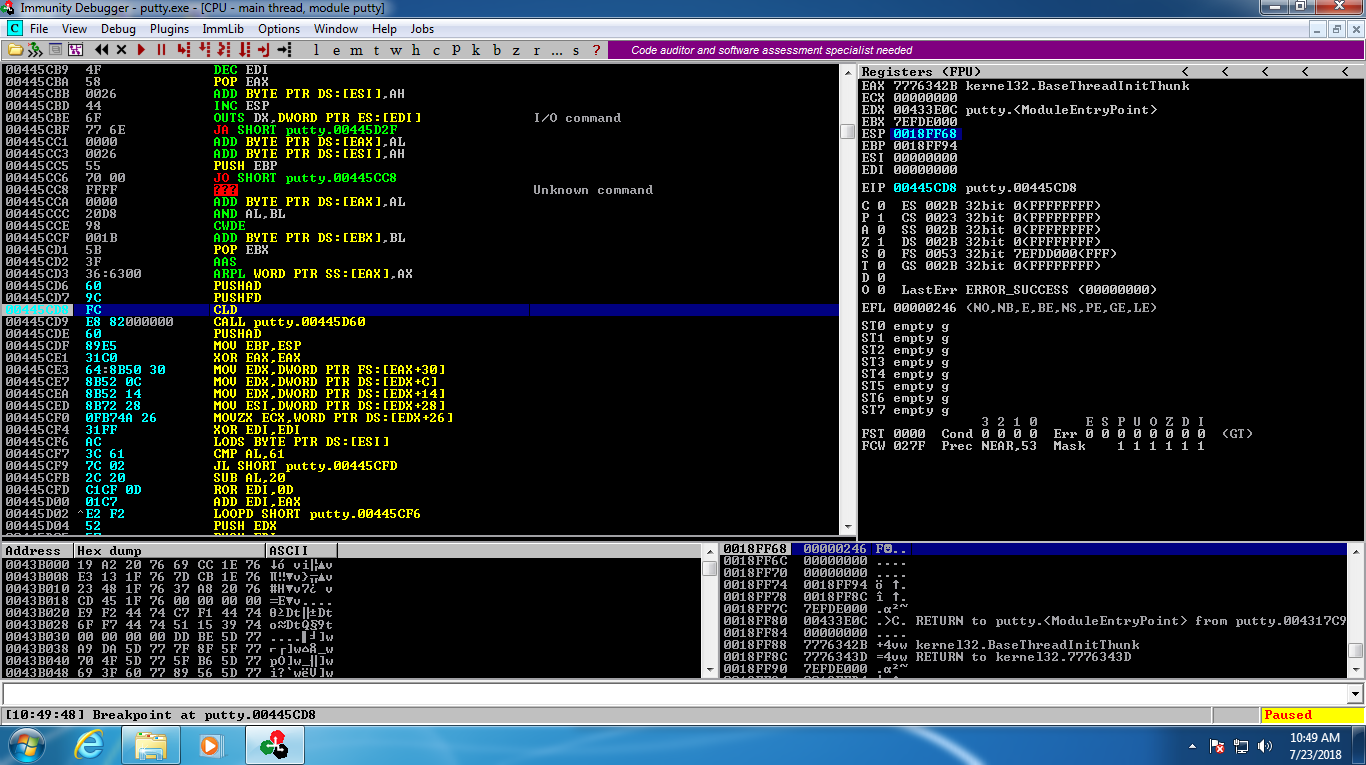Select the stack row at address 0018FF80
This screenshot has height=765, width=1366.
coord(1034,621)
